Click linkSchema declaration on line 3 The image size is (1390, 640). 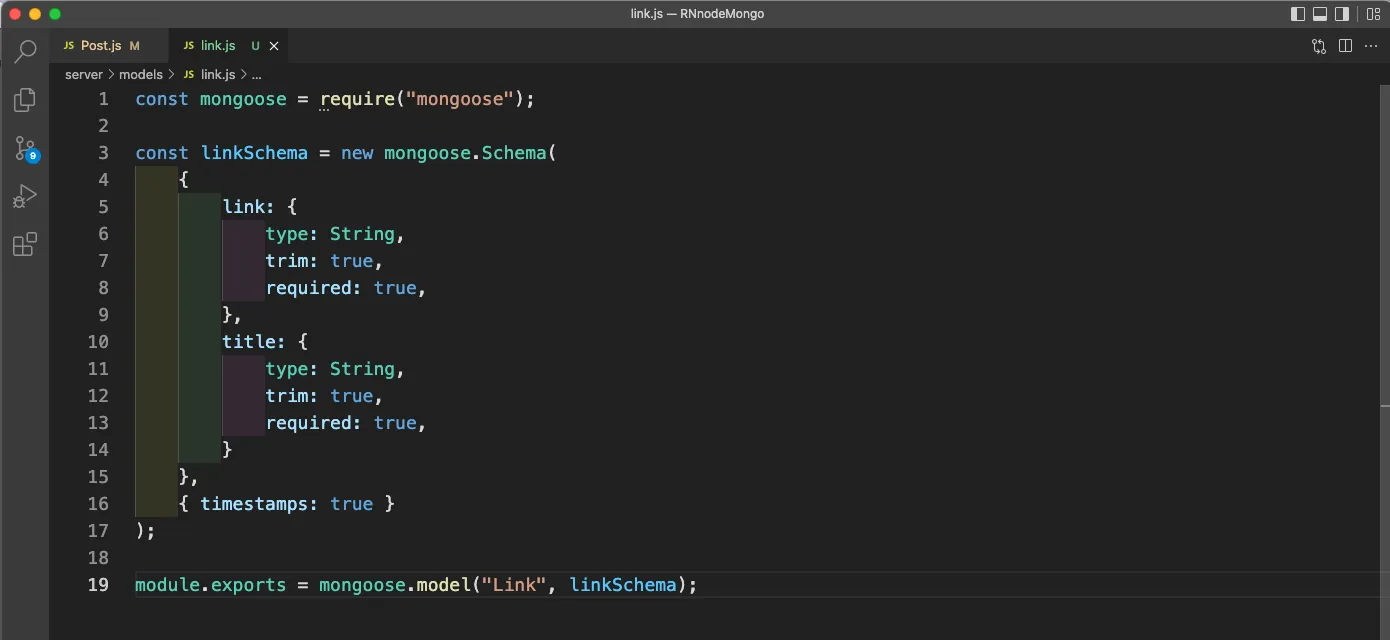coord(254,153)
